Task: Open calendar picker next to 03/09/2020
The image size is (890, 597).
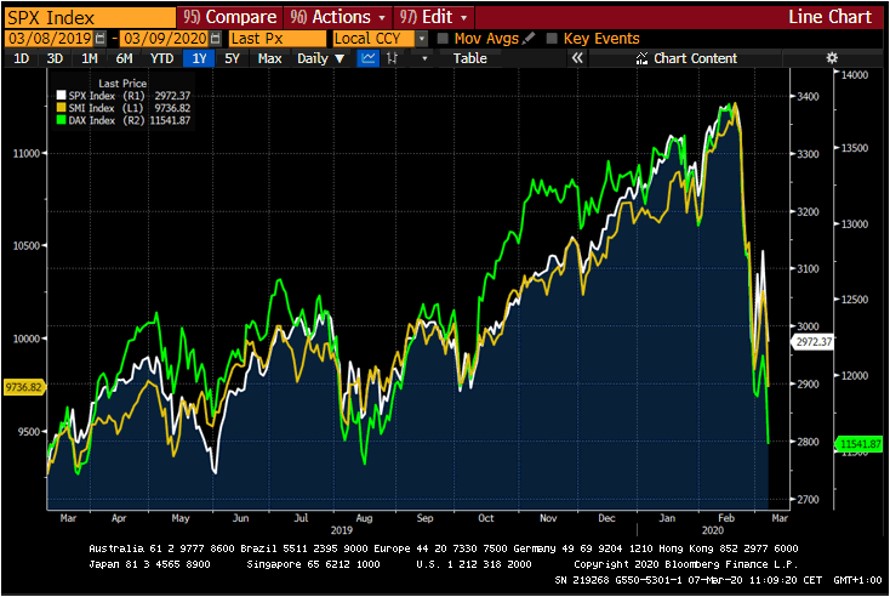Action: pyautogui.click(x=216, y=39)
